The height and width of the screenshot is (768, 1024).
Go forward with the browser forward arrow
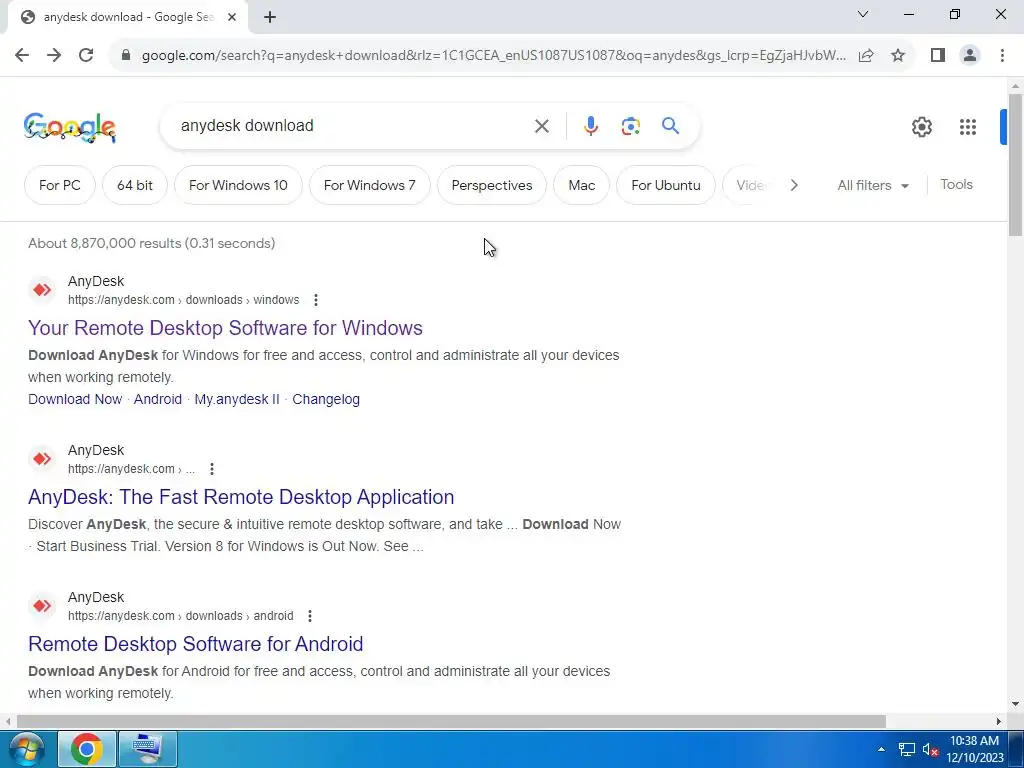54,55
